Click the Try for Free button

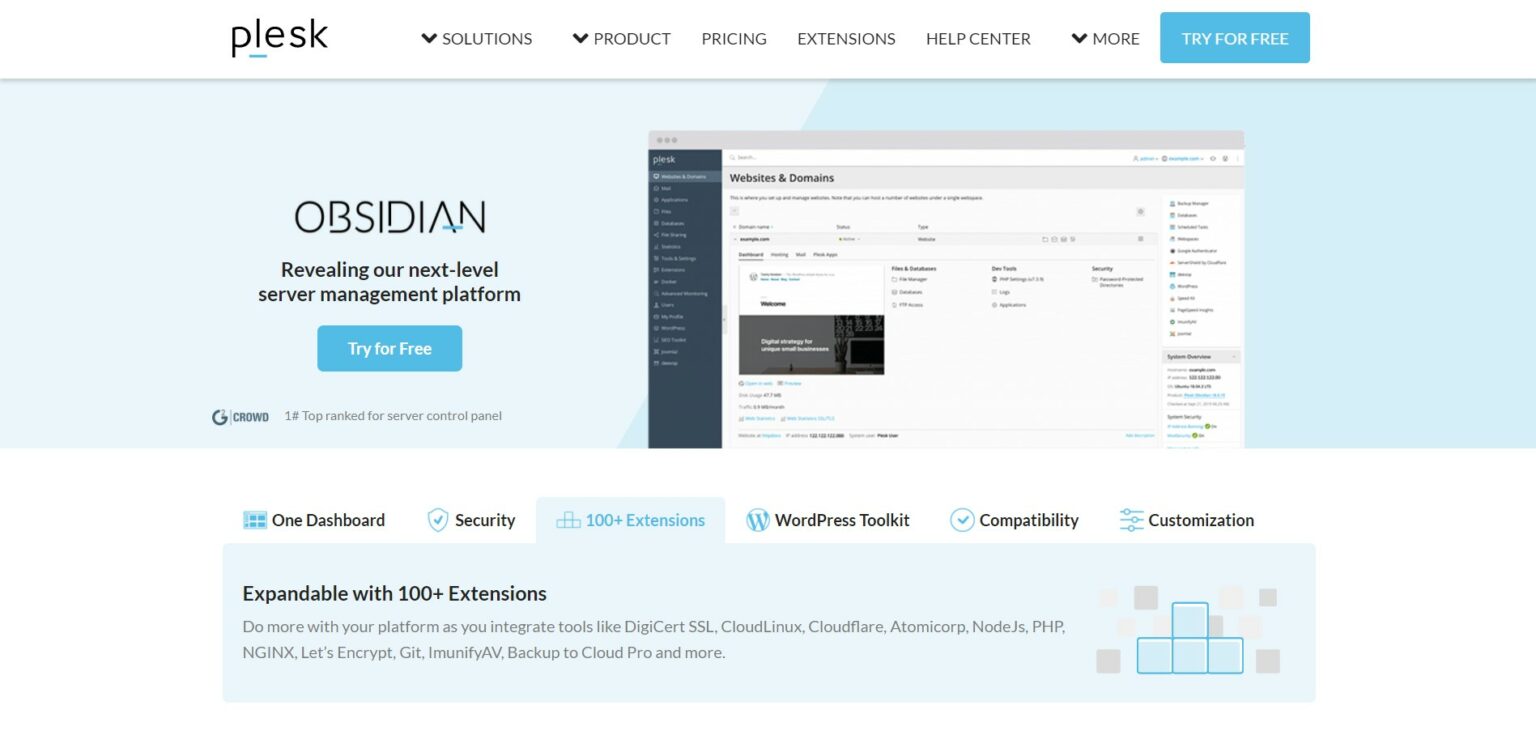click(x=389, y=348)
